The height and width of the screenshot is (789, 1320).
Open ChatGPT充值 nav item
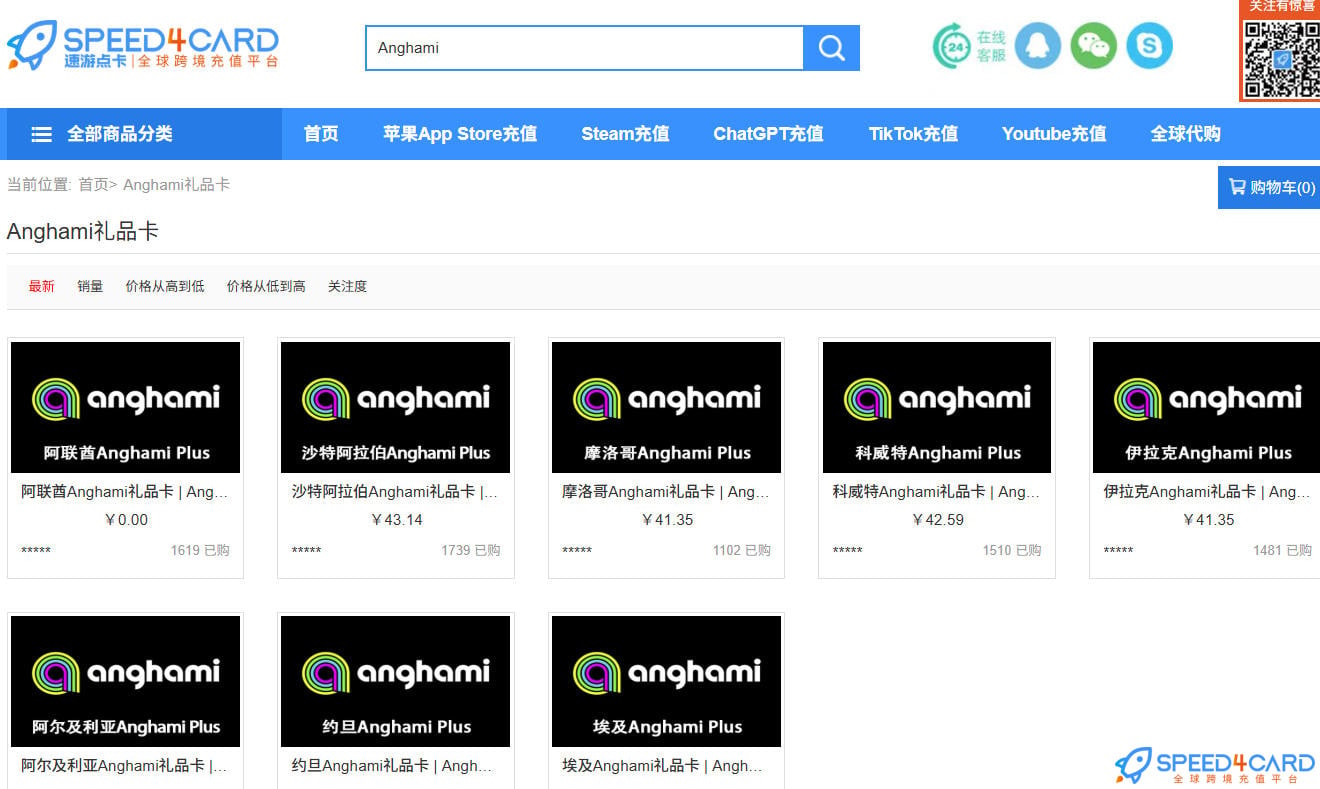[768, 134]
